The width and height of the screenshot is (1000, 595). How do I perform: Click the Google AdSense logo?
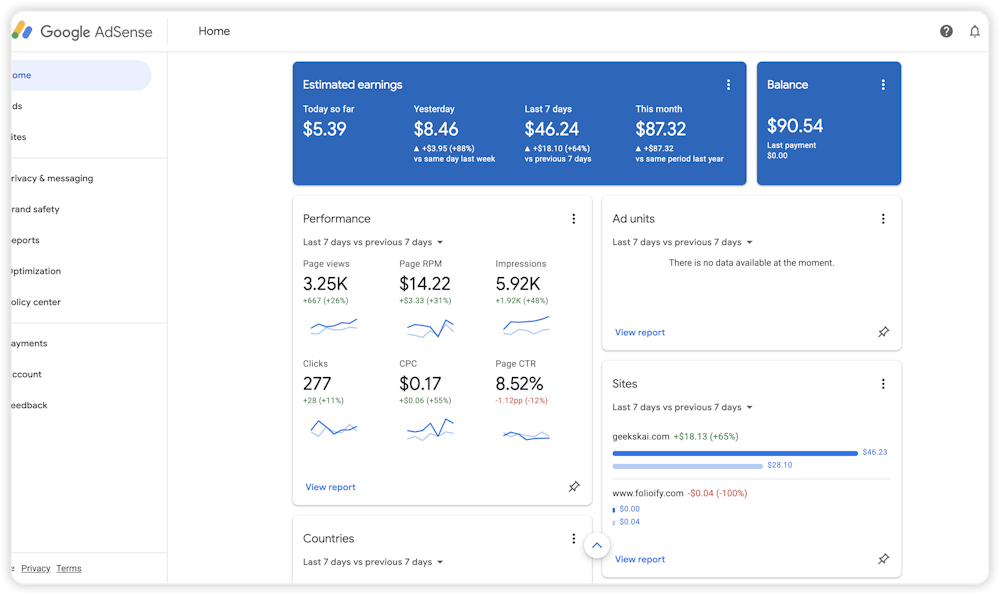tap(83, 31)
